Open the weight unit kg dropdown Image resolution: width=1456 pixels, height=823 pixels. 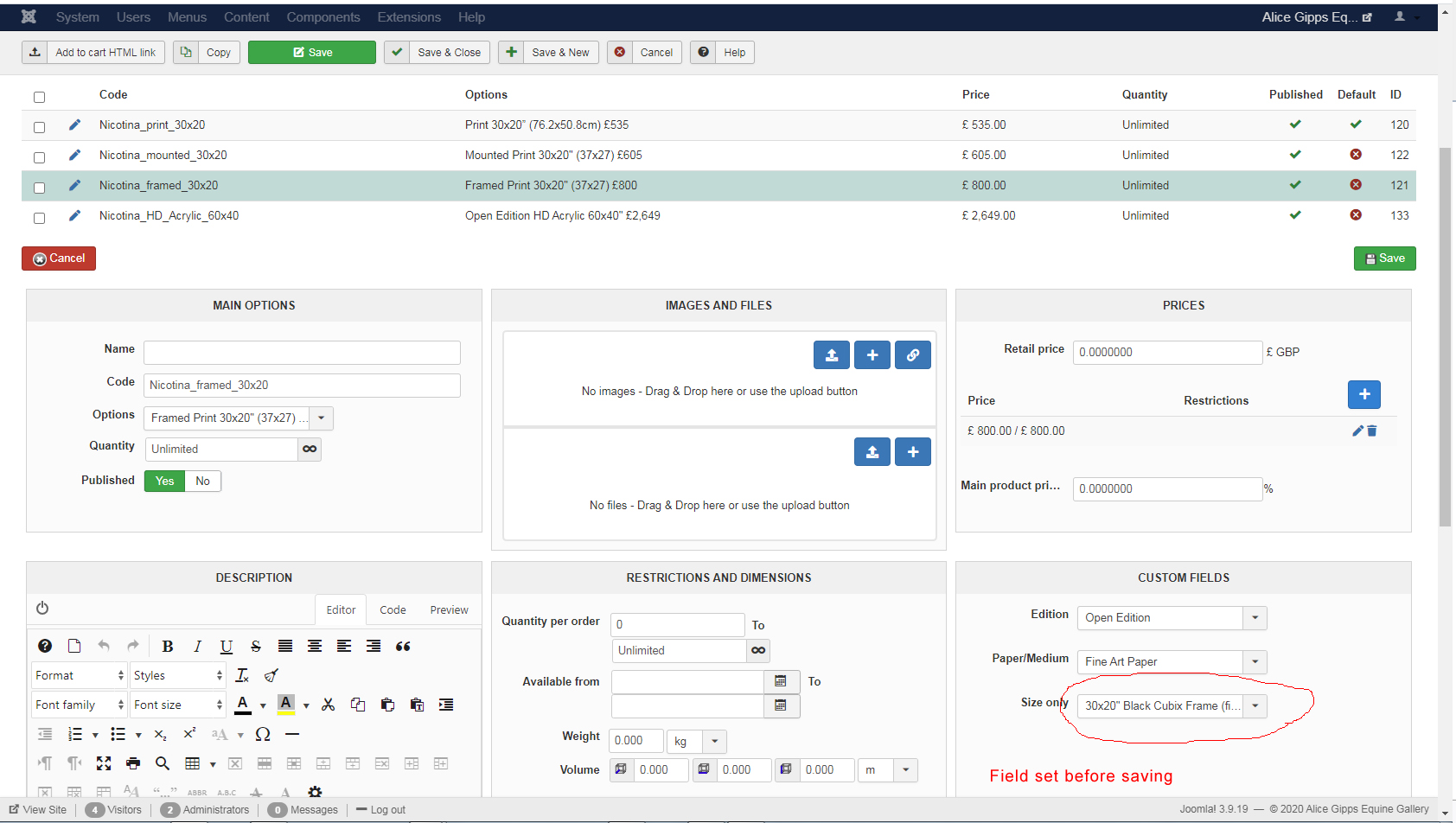696,742
